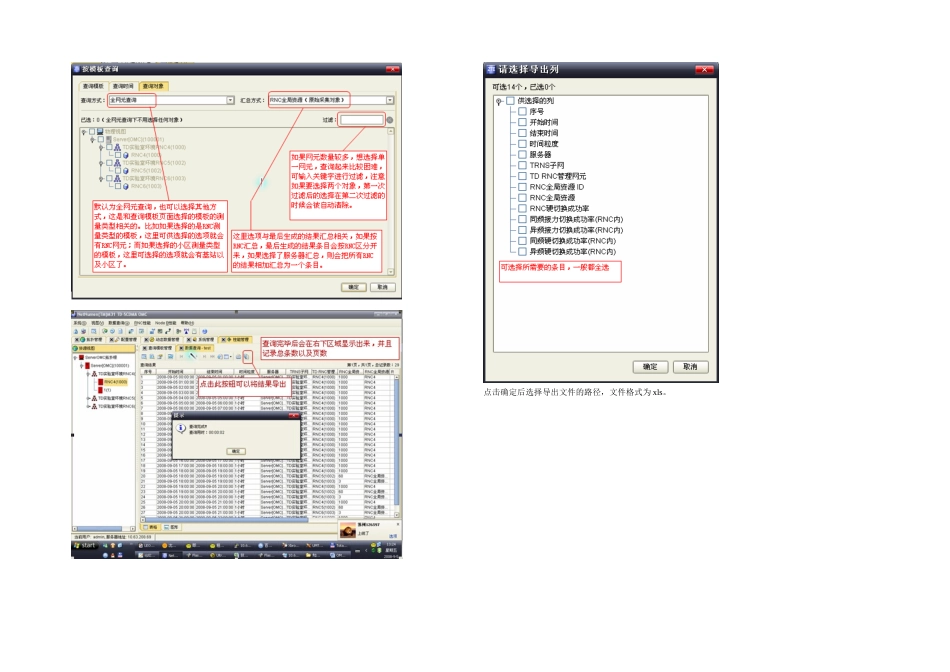The height and width of the screenshot is (672, 950).
Task: Tick the 结束时间 column checkbox
Action: pyautogui.click(x=522, y=133)
